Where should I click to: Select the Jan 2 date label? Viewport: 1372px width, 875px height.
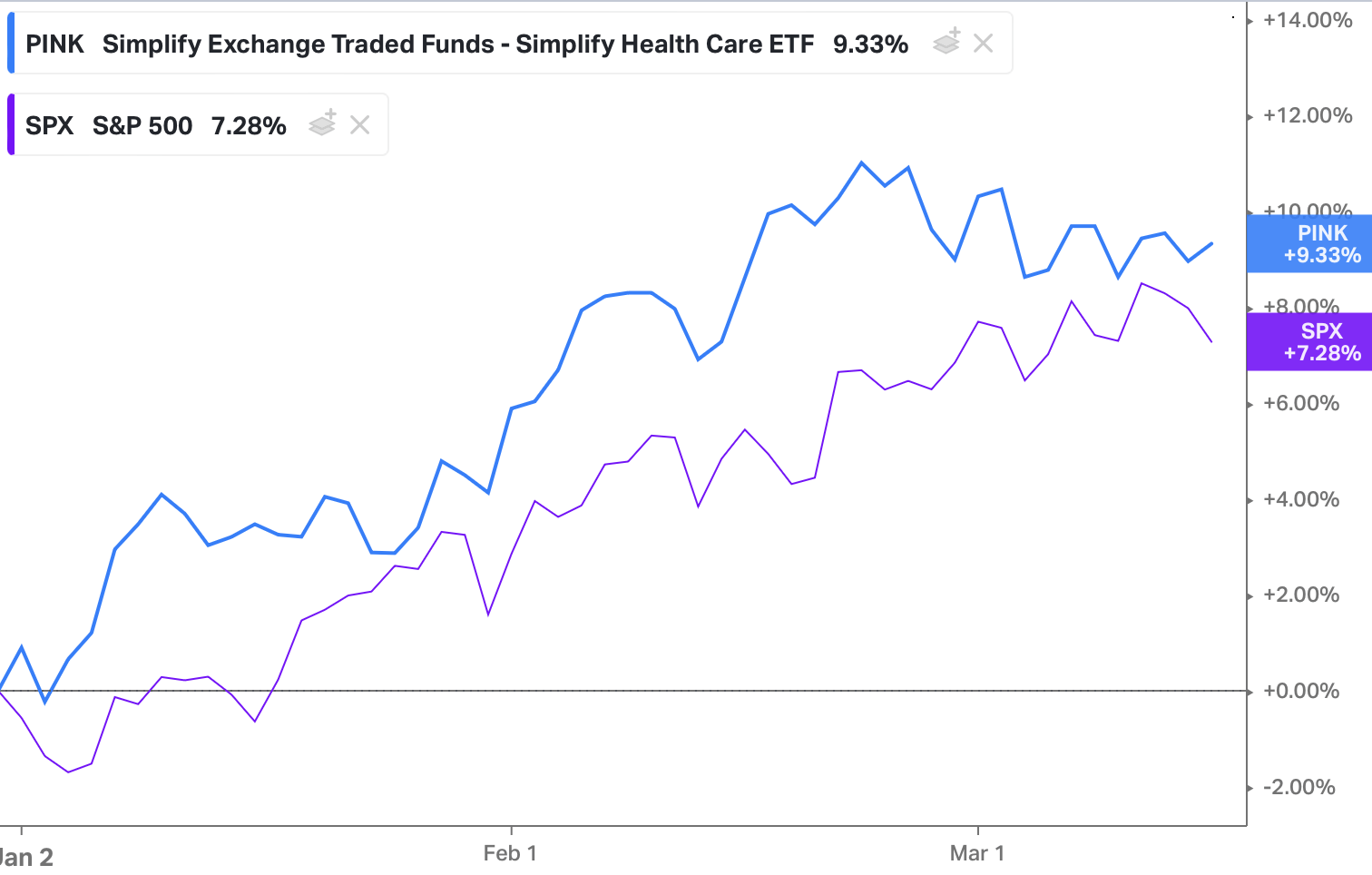coord(30,854)
